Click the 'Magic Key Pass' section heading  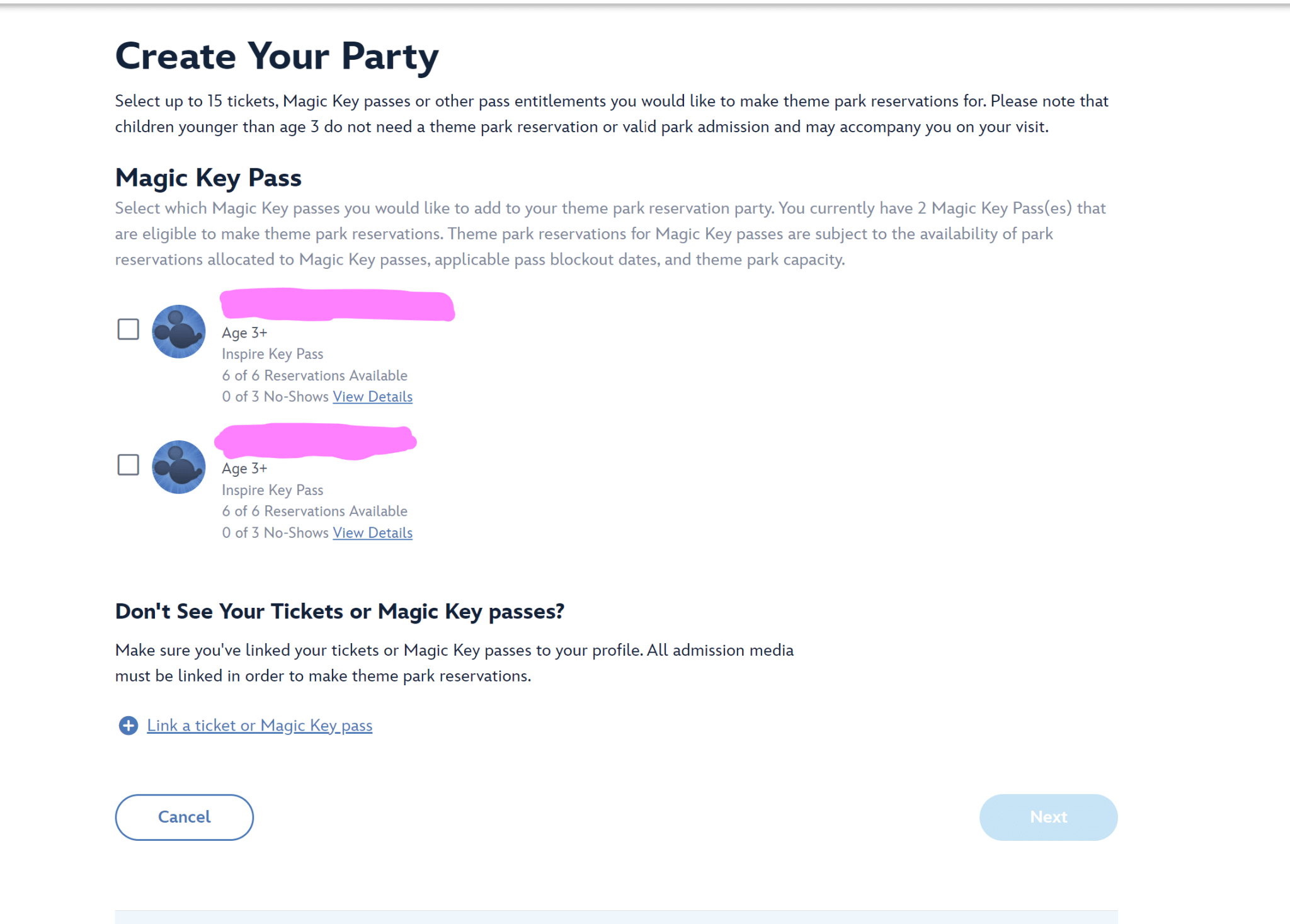pos(208,178)
